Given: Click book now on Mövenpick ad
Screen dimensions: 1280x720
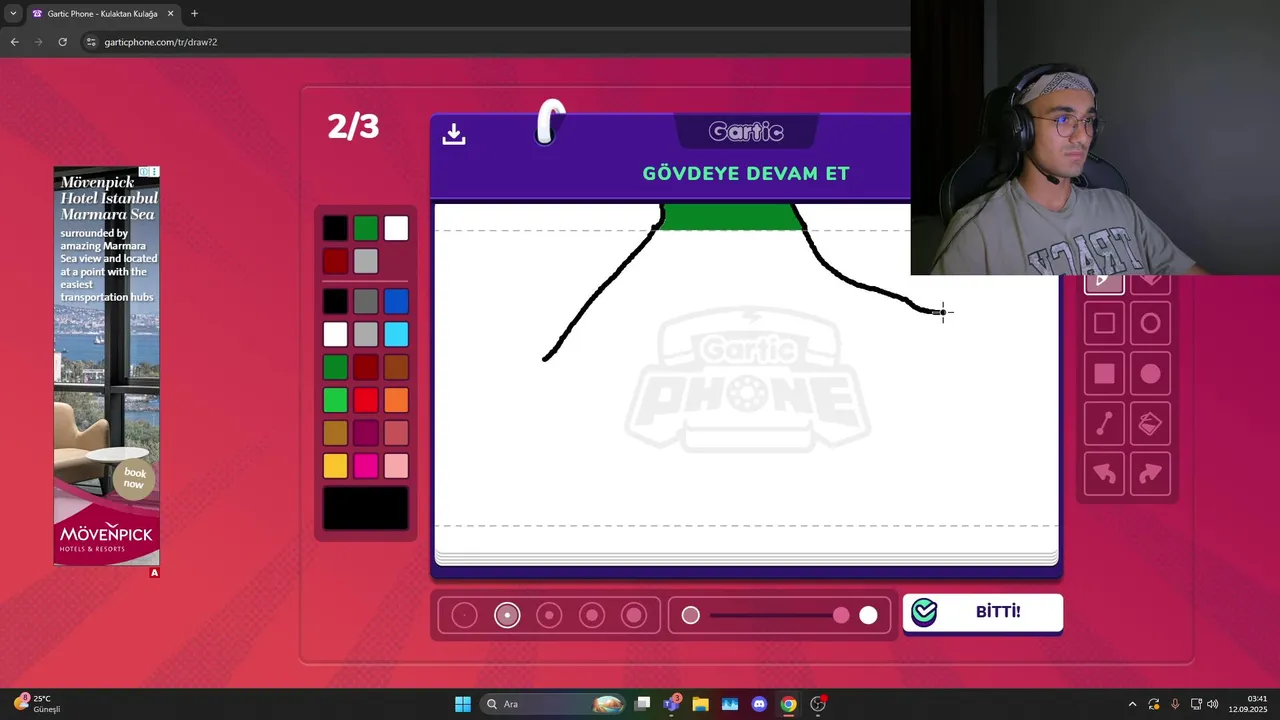Looking at the screenshot, I should (134, 478).
